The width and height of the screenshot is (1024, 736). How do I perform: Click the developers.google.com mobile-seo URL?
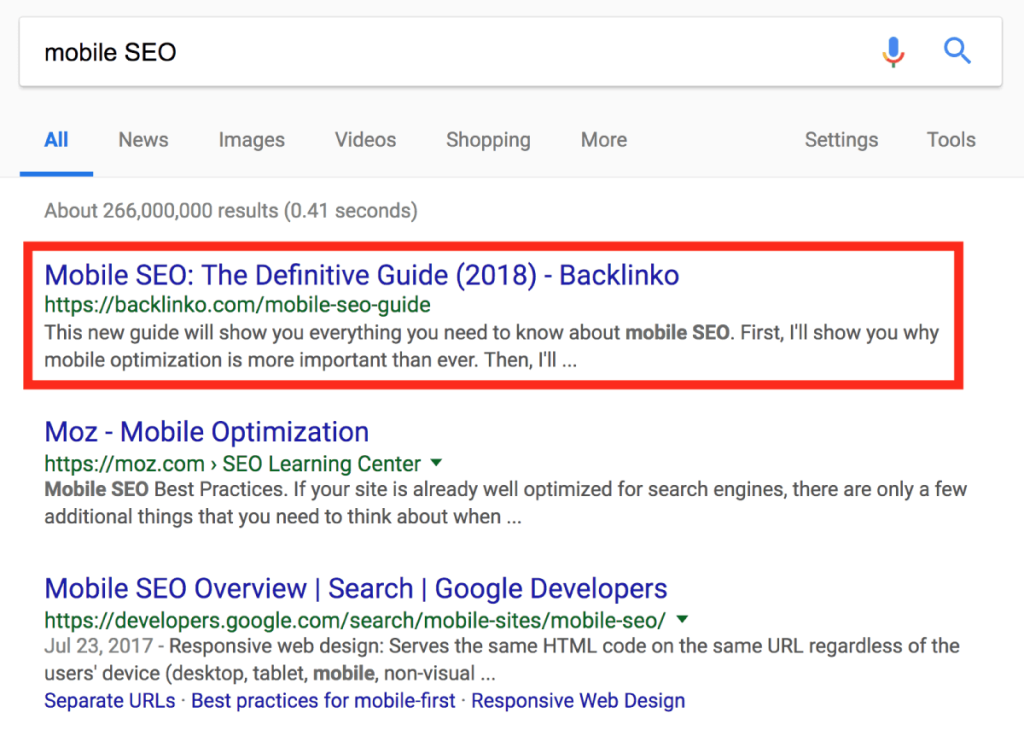(x=355, y=620)
